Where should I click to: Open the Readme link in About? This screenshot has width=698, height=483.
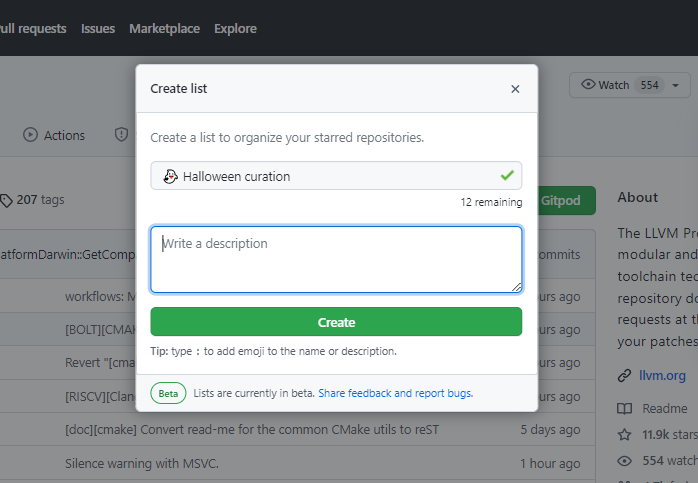(x=665, y=408)
